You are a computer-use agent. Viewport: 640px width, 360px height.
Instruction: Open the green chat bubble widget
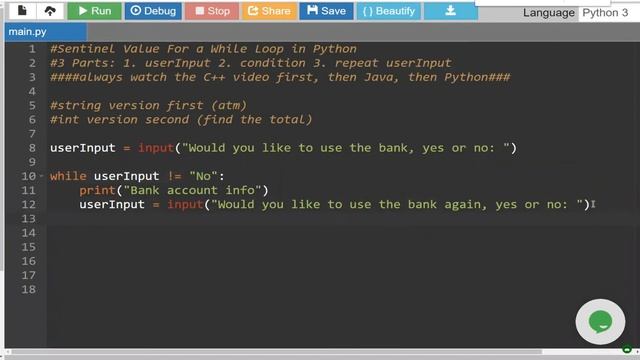[x=600, y=322]
